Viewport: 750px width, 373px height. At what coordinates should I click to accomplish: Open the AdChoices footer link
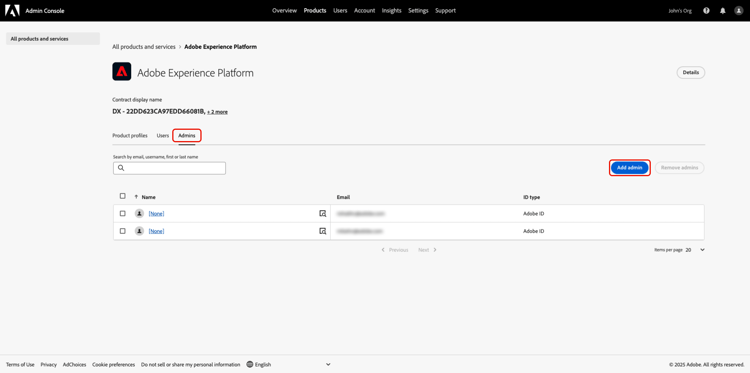coord(74,364)
